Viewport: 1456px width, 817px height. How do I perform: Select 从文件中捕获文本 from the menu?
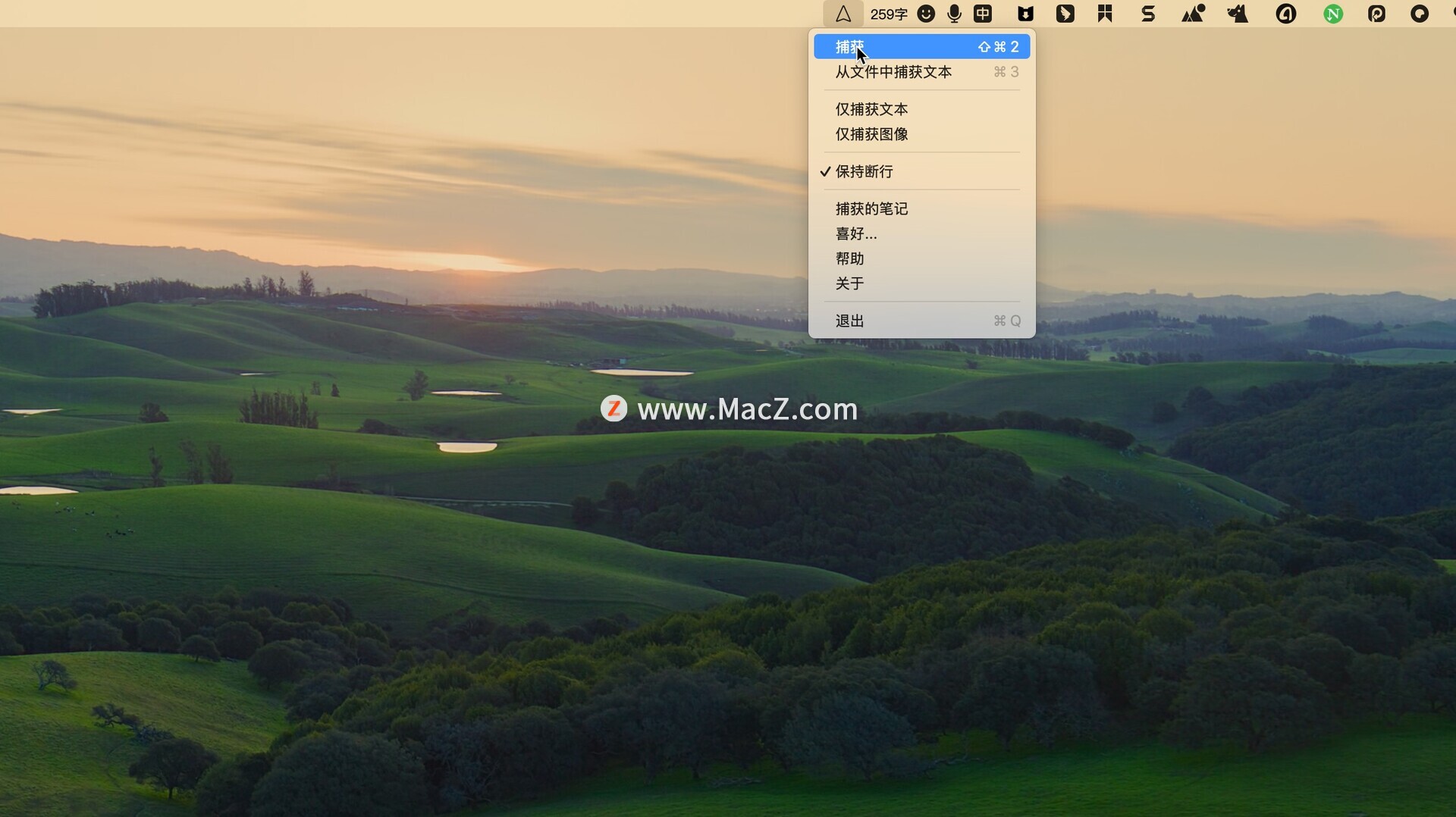[x=921, y=72]
